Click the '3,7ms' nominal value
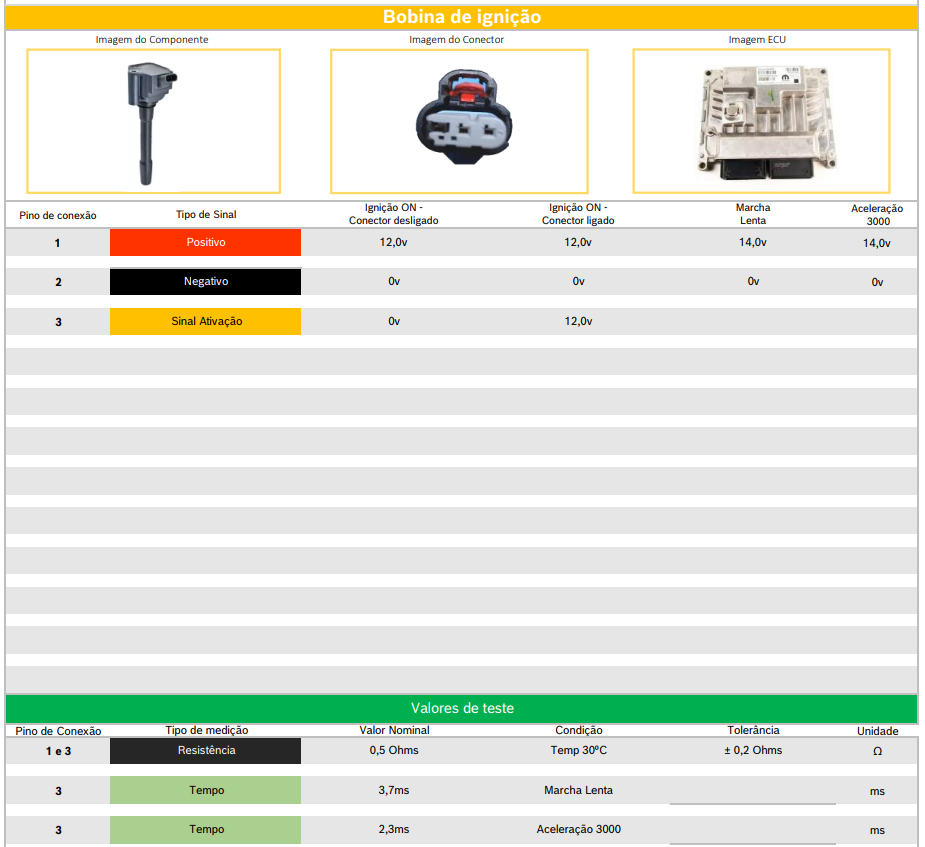Image resolution: width=925 pixels, height=847 pixels. (394, 790)
